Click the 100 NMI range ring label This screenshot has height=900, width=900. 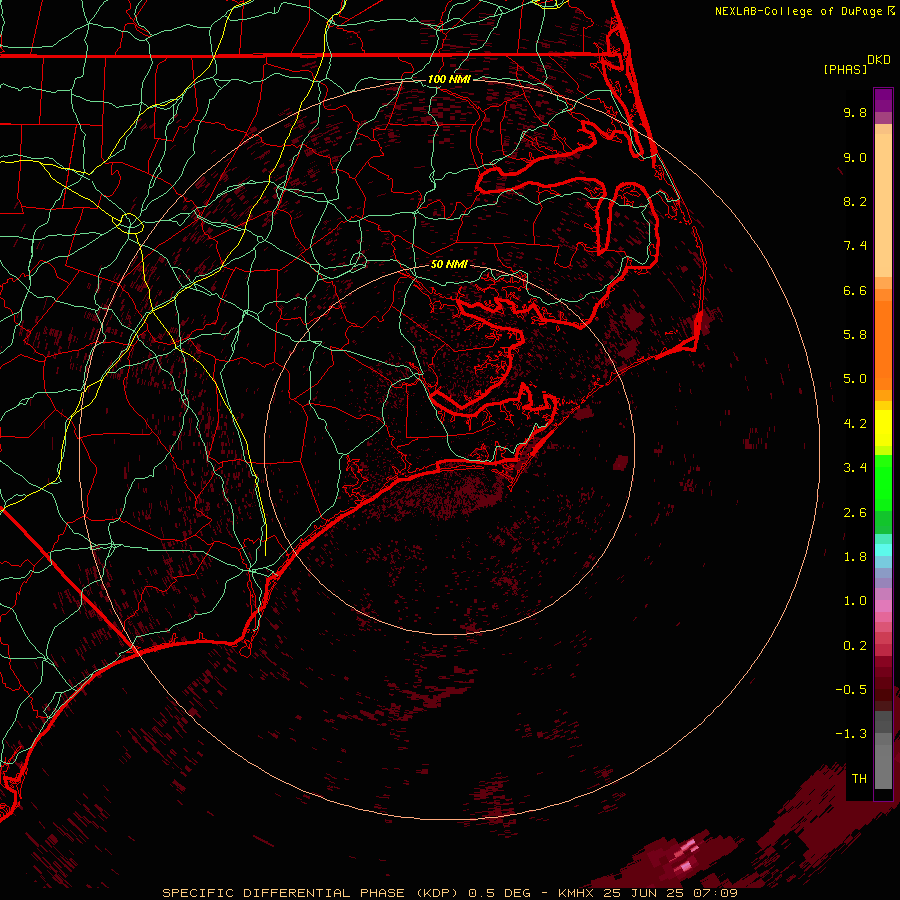pos(449,79)
